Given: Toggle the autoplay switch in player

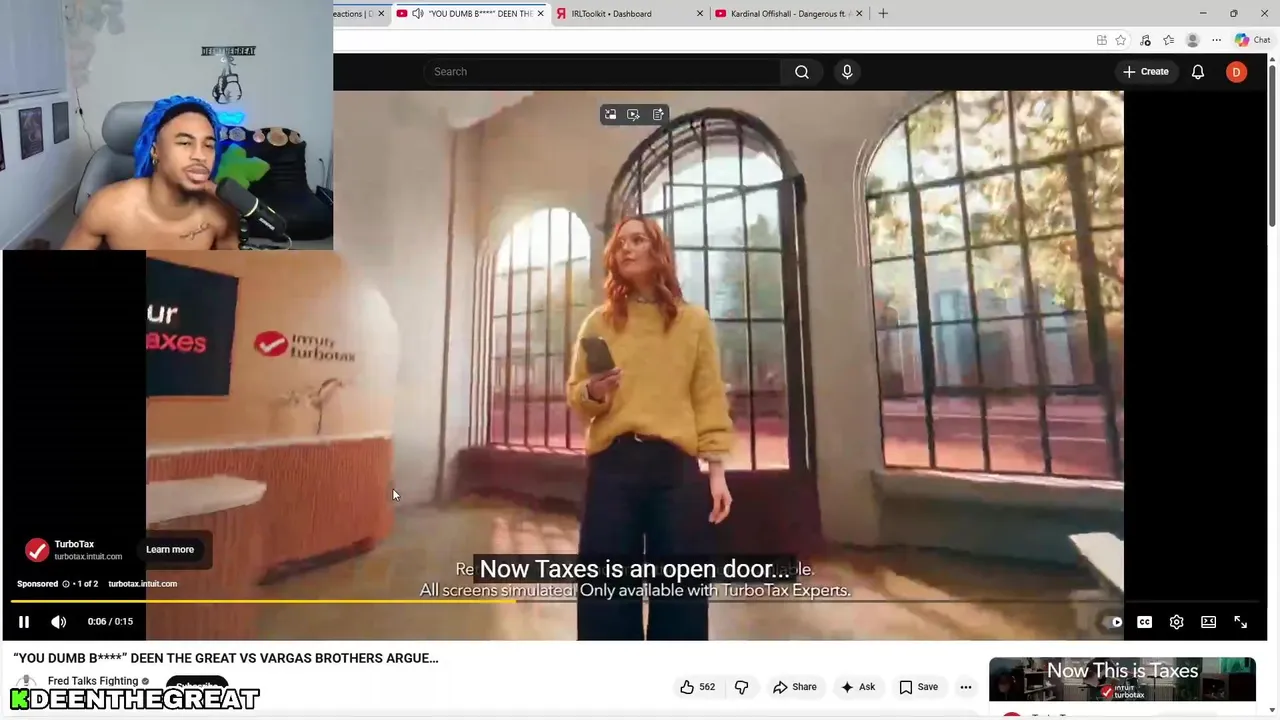Looking at the screenshot, I should pos(1112,622).
